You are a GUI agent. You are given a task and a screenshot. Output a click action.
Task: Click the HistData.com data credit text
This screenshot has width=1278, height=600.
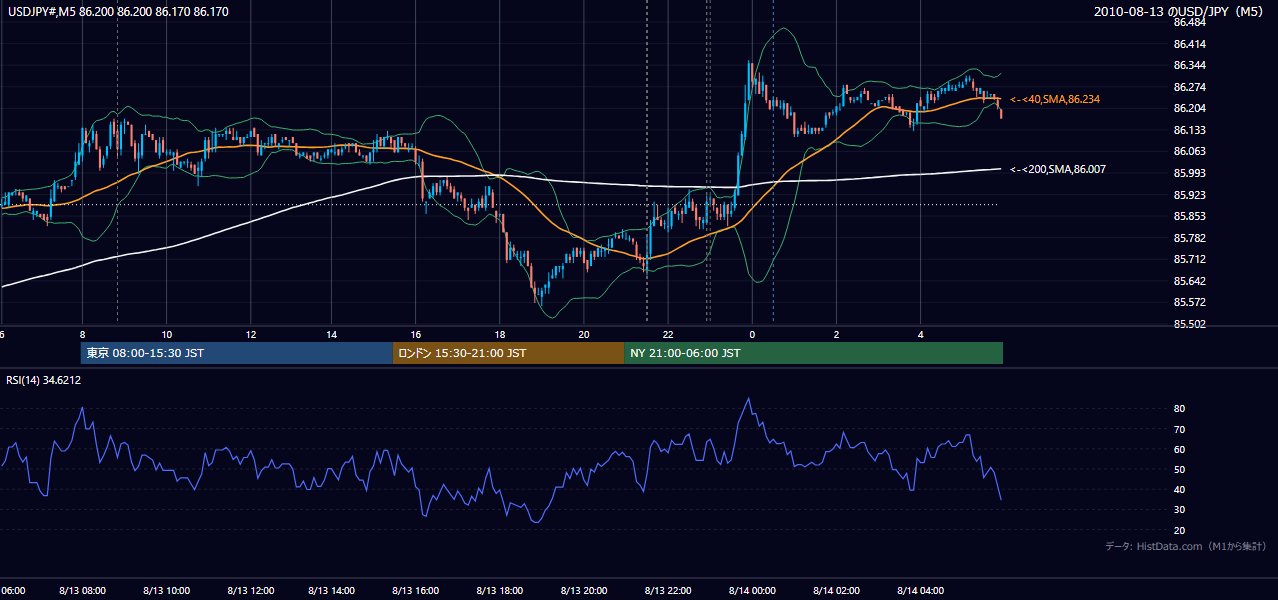1186,546
